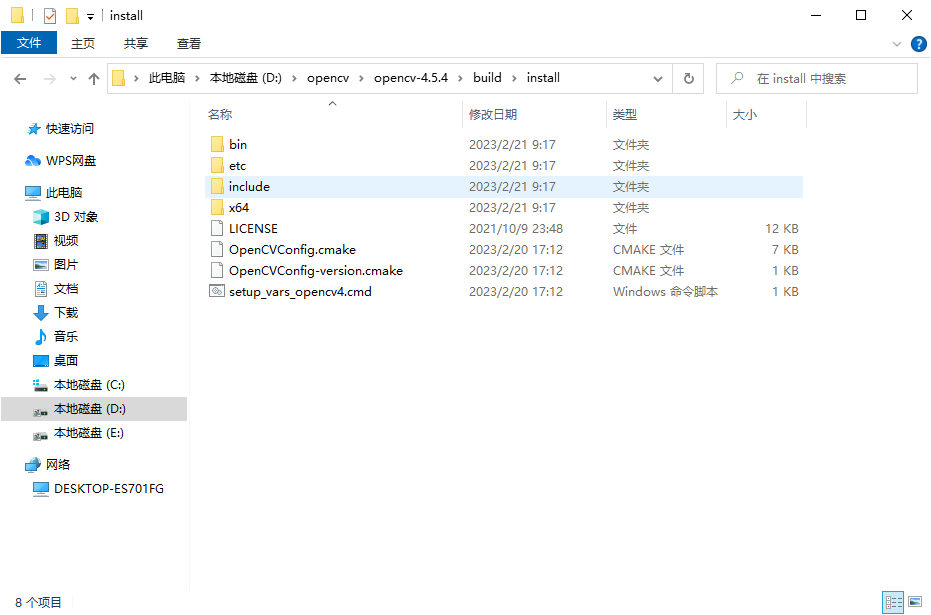Select the include folder icon
This screenshot has height=615, width=931.
217,186
